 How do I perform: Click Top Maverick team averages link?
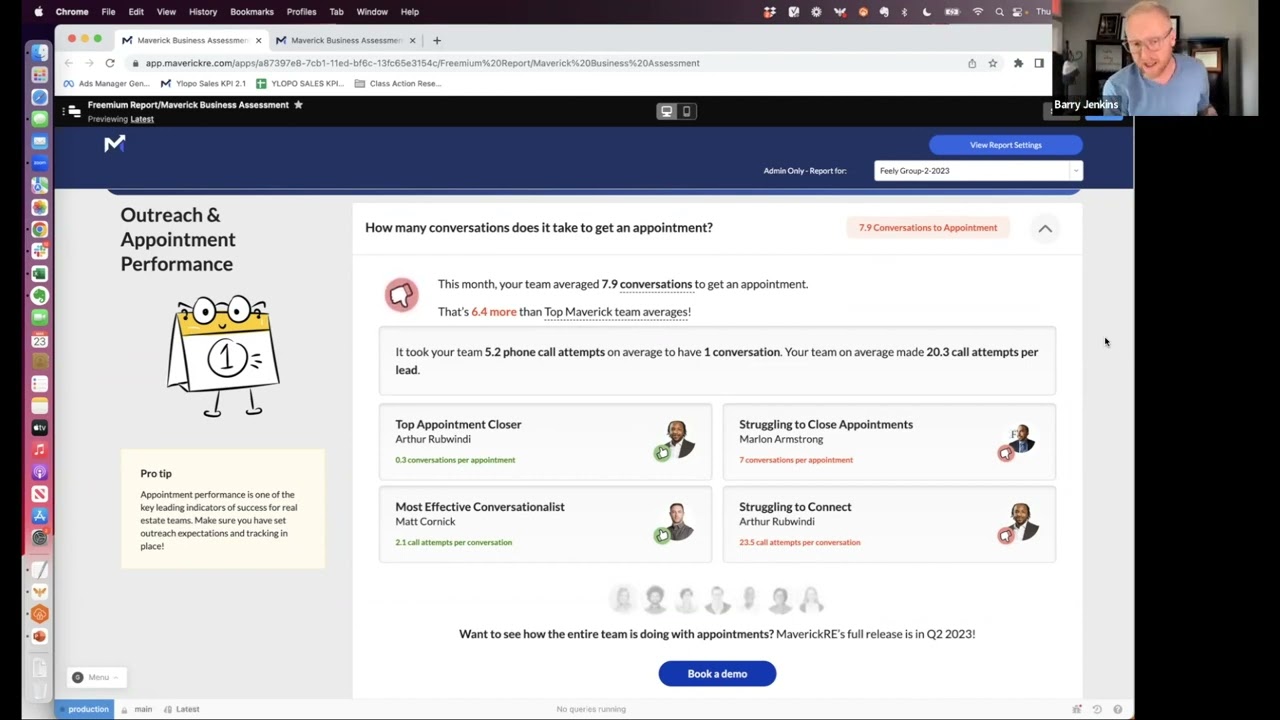[x=616, y=312]
